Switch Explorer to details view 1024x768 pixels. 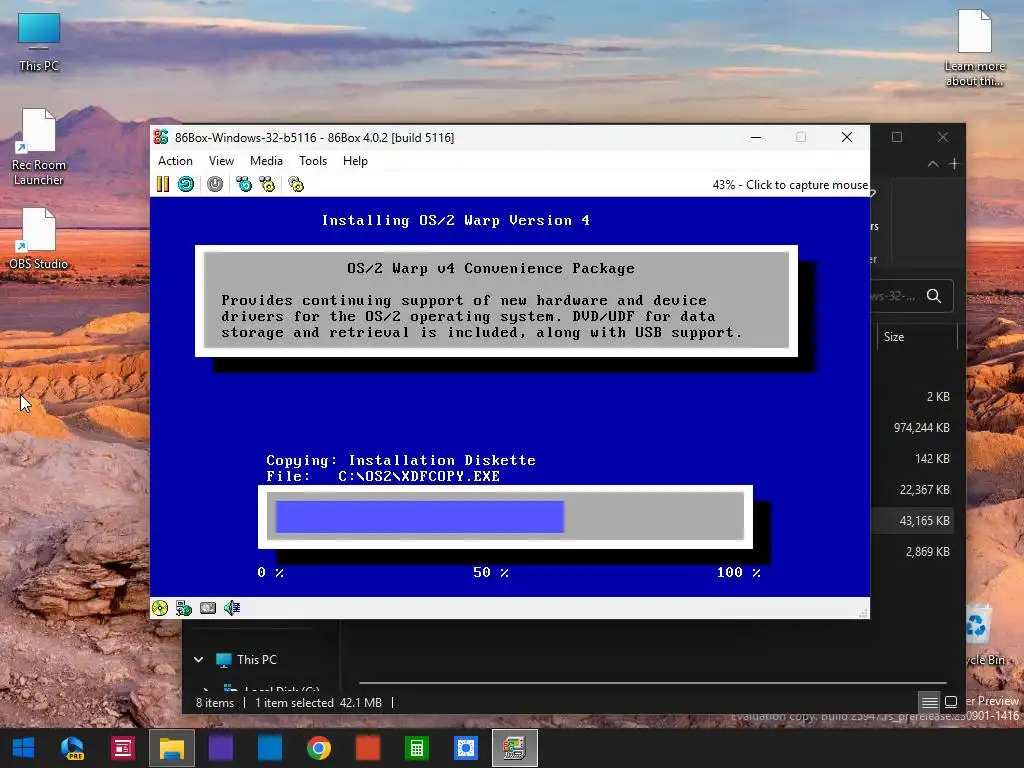[929, 702]
